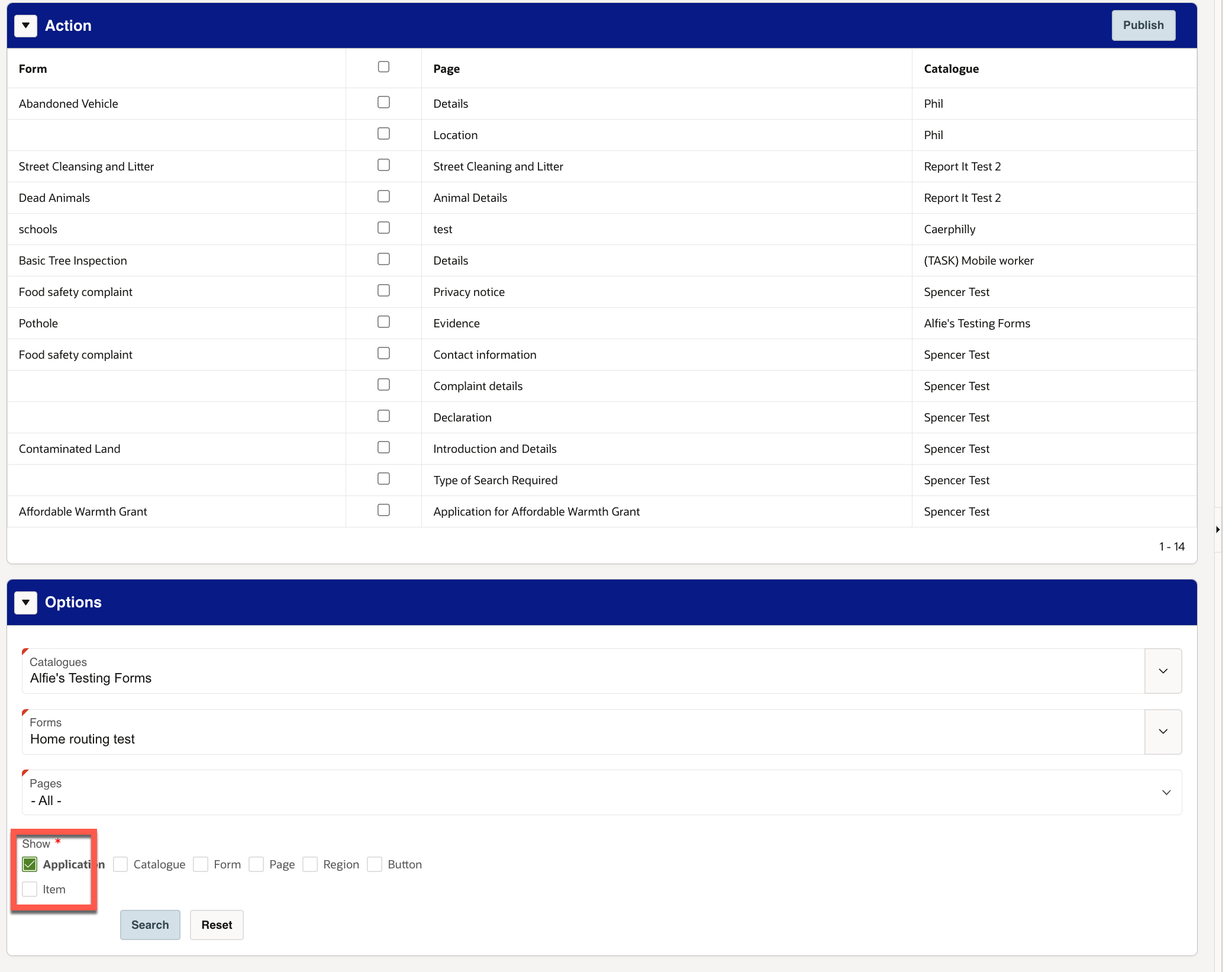The width and height of the screenshot is (1232, 972).
Task: Toggle the select-all header checkbox
Action: point(383,67)
